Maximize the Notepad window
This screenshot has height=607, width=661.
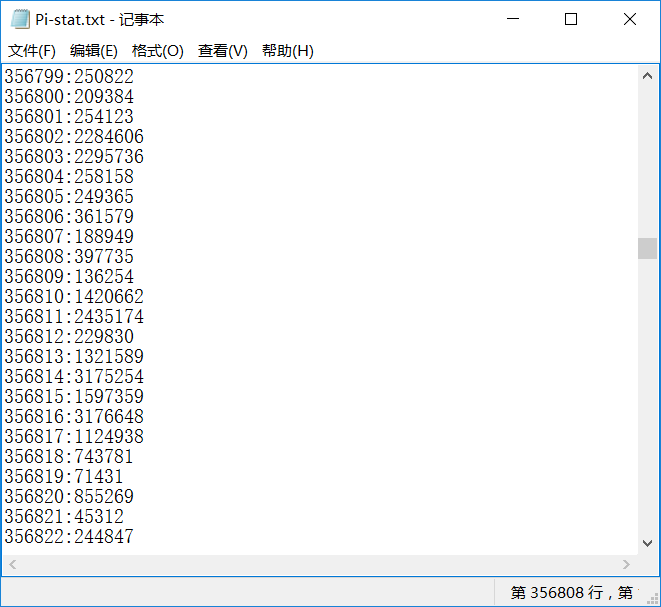coord(571,19)
